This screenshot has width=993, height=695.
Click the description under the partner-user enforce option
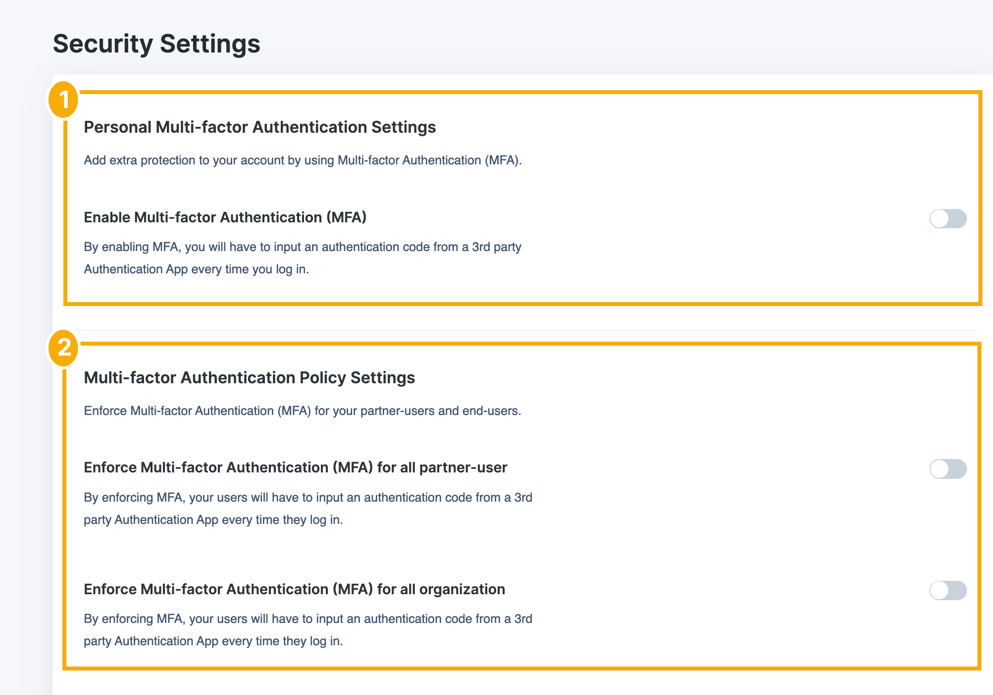pos(307,508)
